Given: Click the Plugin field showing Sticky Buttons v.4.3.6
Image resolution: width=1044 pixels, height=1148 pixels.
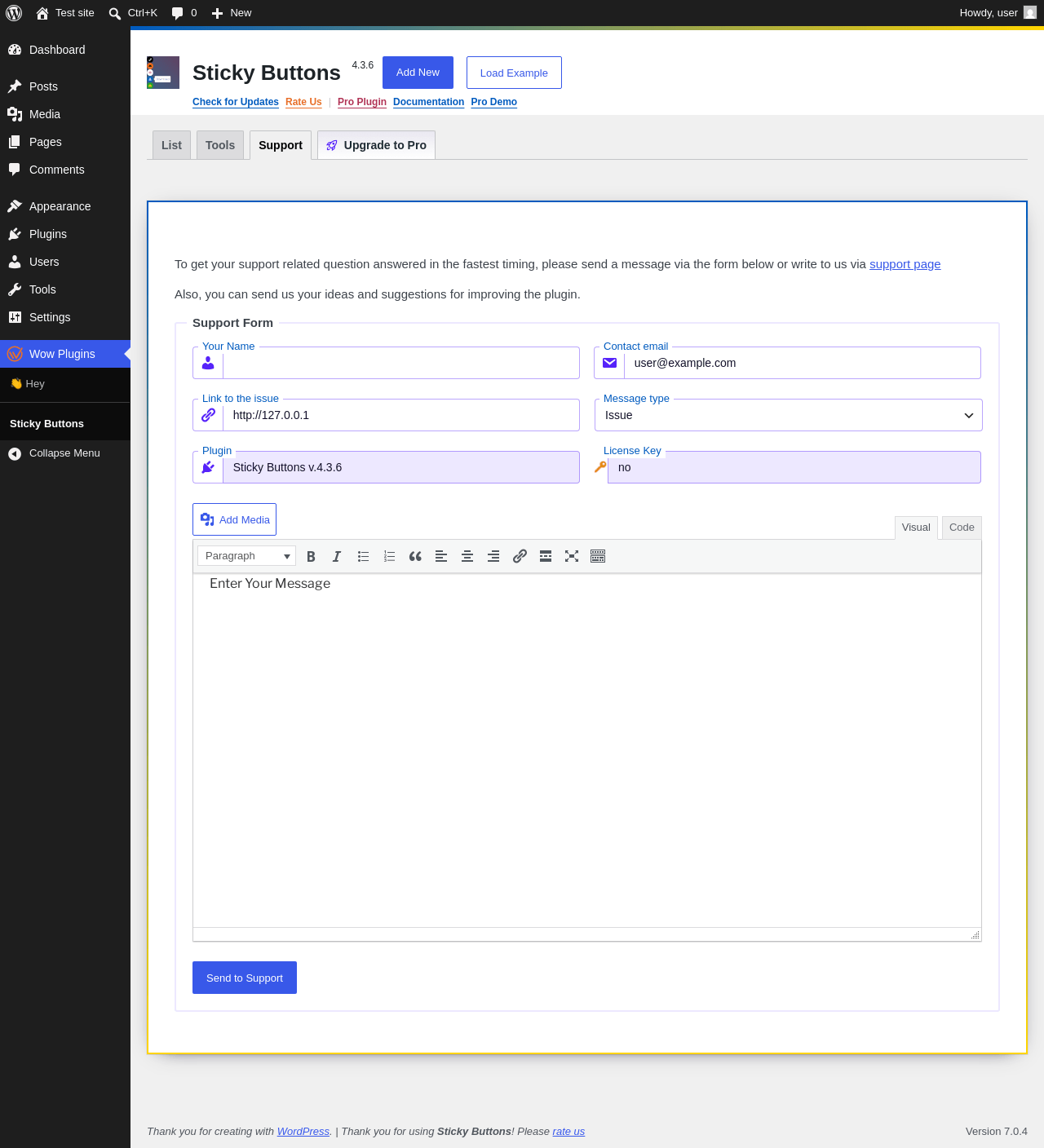Looking at the screenshot, I should 401,467.
